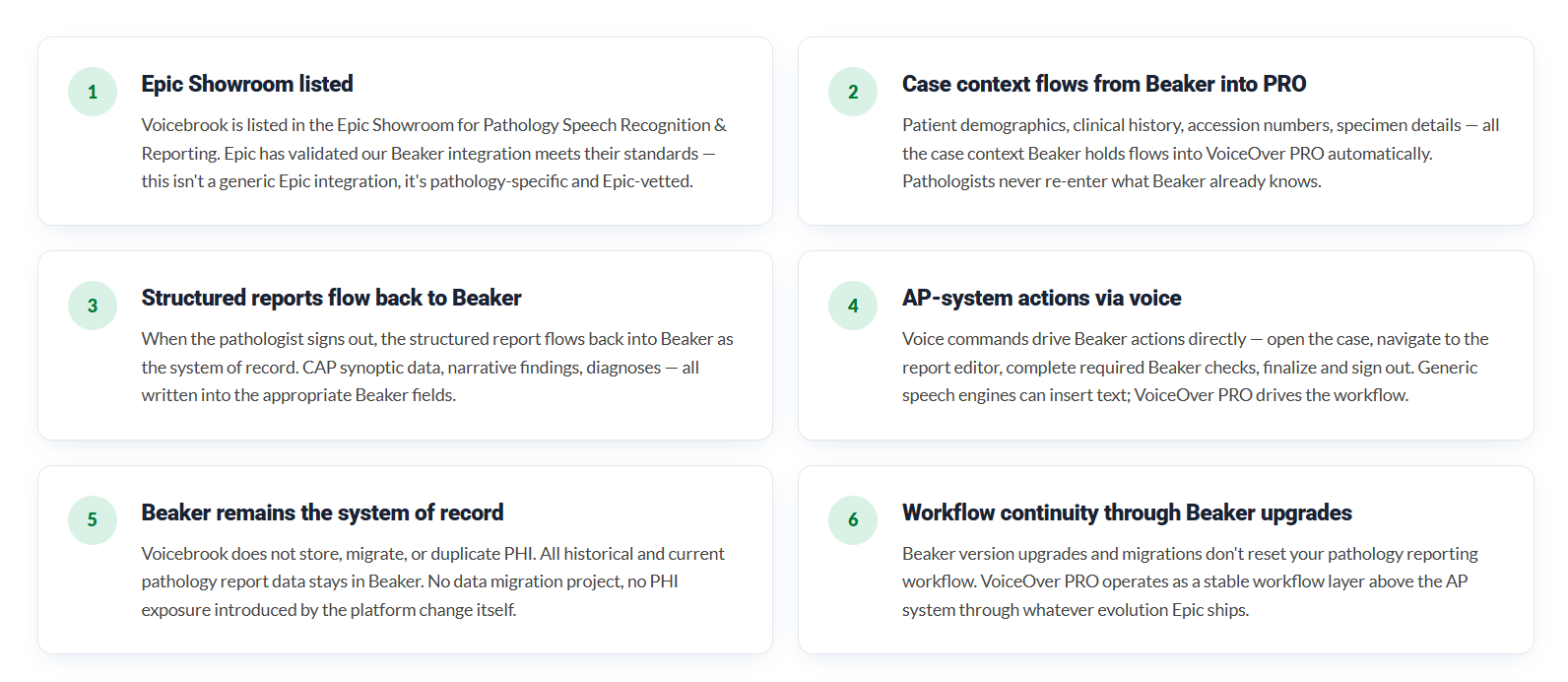Viewport: 1568px width, 682px height.
Task: Click the Epic Showroom description paragraph
Action: pos(434,153)
